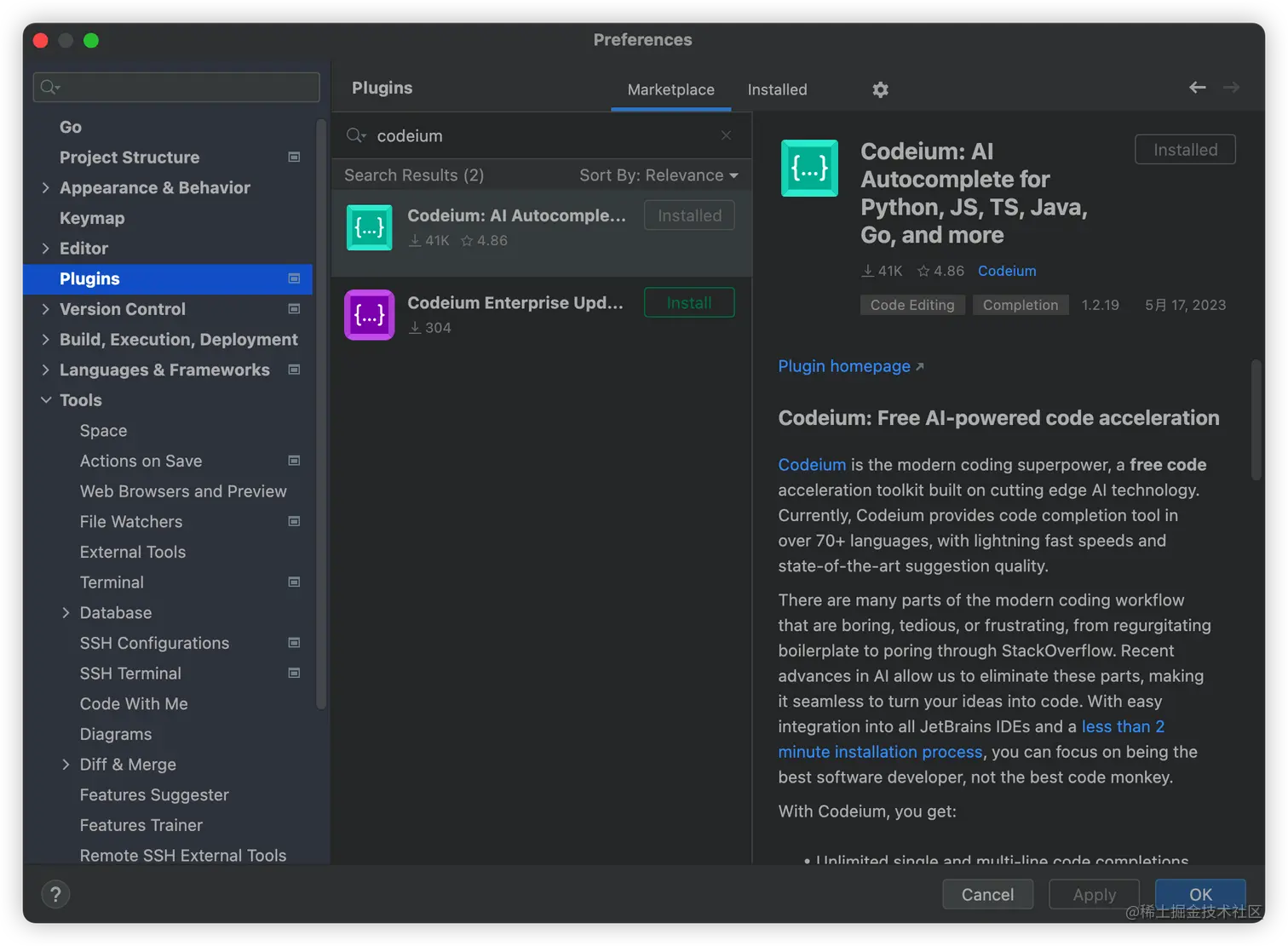Click the plugins settings gear icon
Image resolution: width=1288 pixels, height=946 pixels.
click(x=880, y=89)
